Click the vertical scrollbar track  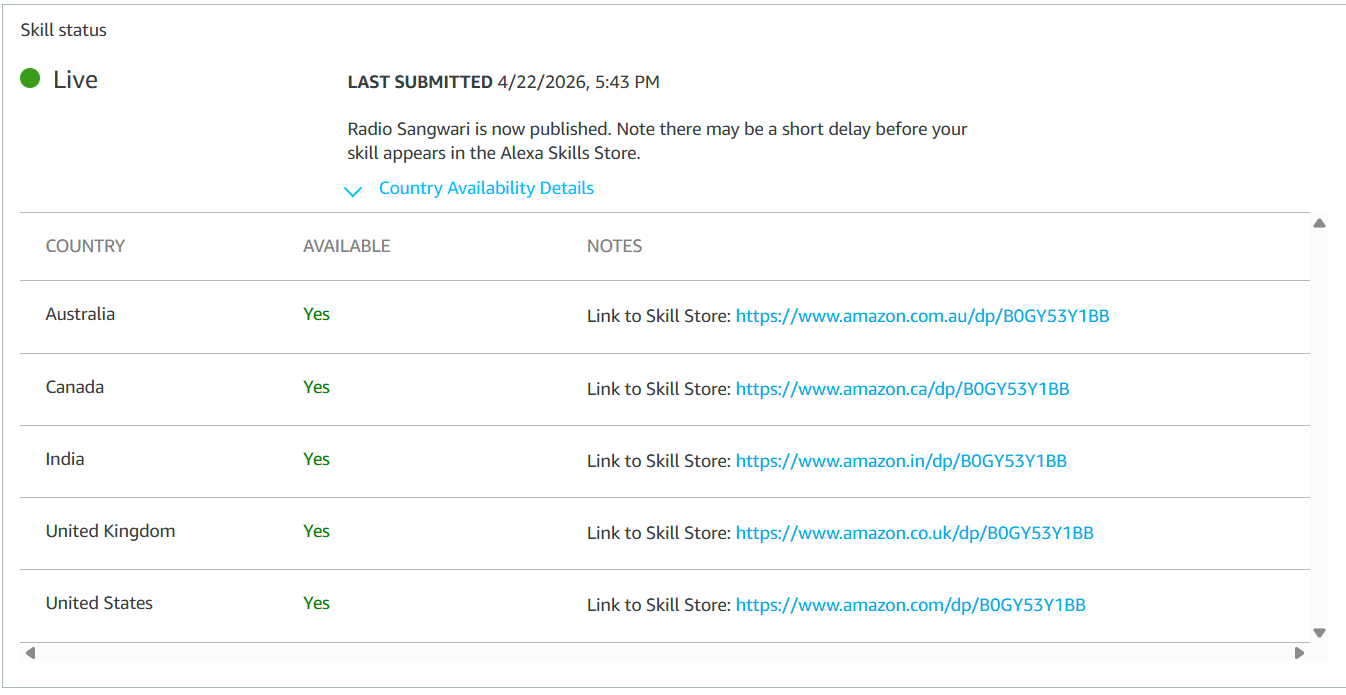[x=1319, y=428]
